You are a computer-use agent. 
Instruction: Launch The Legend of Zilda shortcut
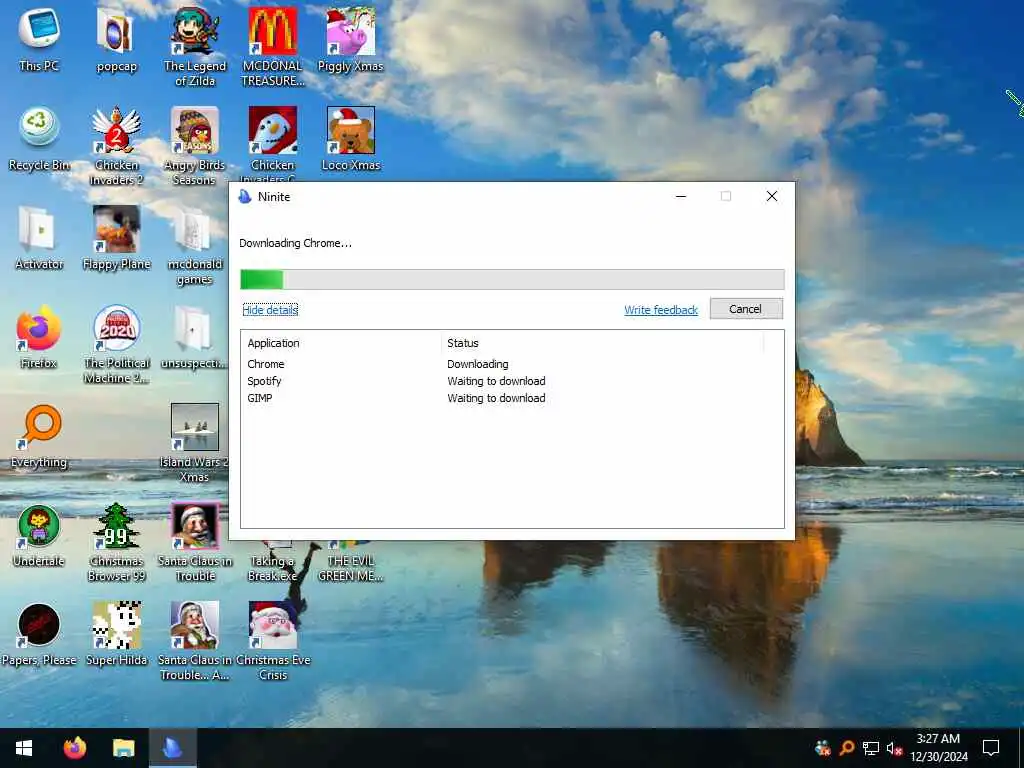pyautogui.click(x=195, y=46)
